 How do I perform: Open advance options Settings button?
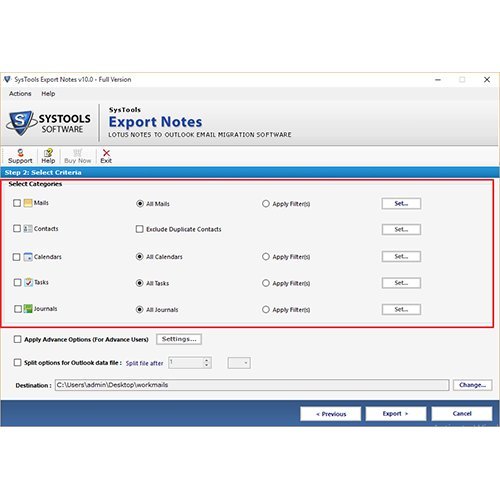pyautogui.click(x=179, y=339)
